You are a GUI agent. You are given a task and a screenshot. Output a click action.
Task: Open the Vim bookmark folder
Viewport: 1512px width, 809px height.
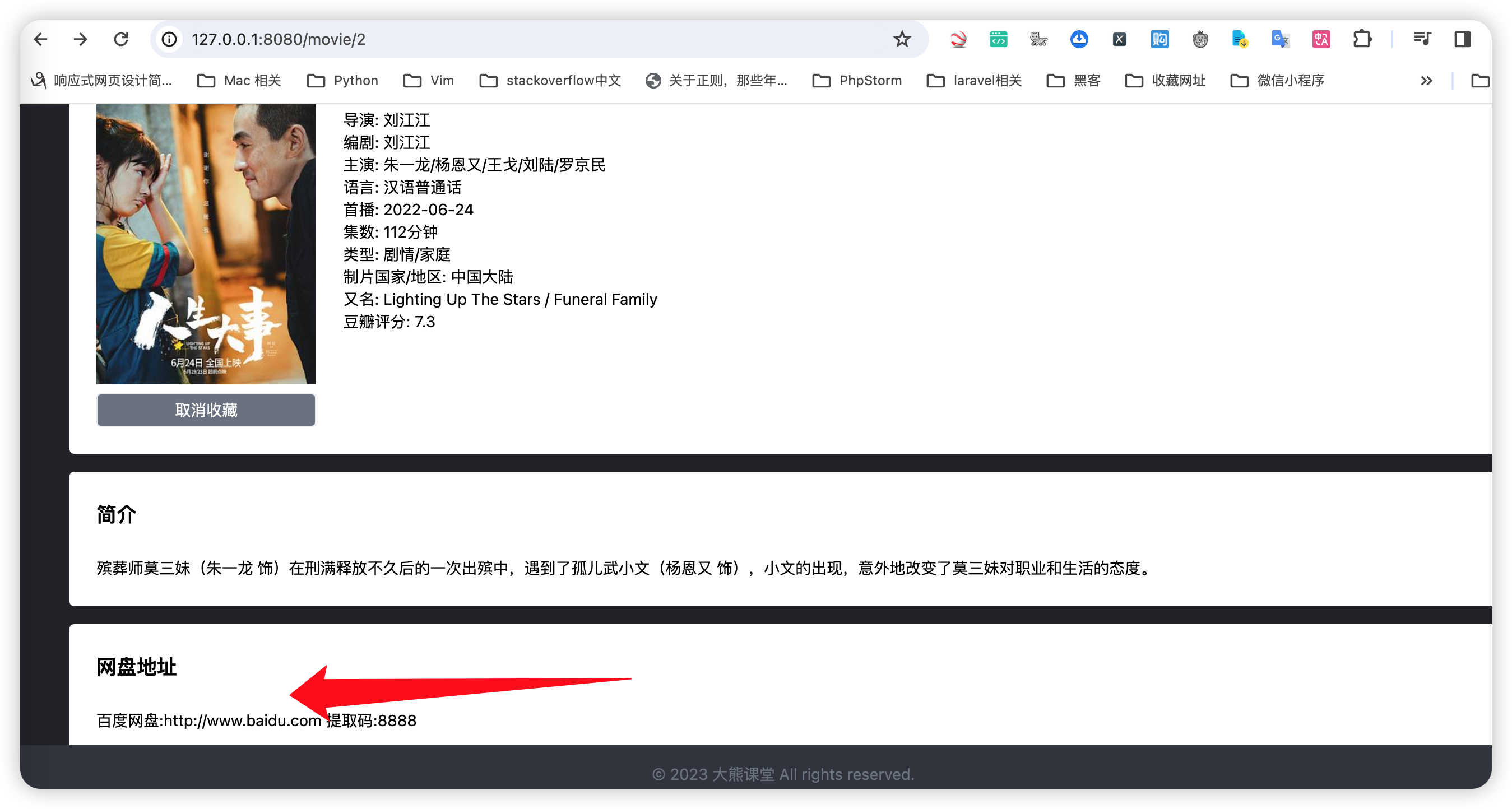point(429,80)
